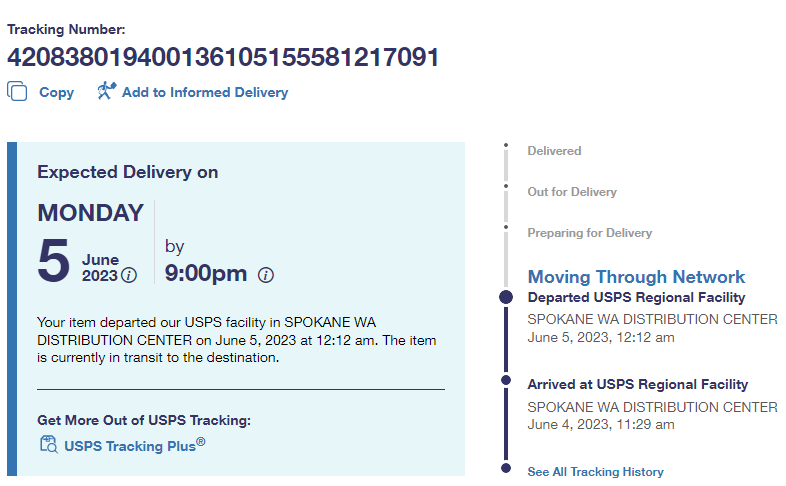Expand See All Tracking History
Image resolution: width=786 pixels, height=486 pixels.
coord(595,471)
